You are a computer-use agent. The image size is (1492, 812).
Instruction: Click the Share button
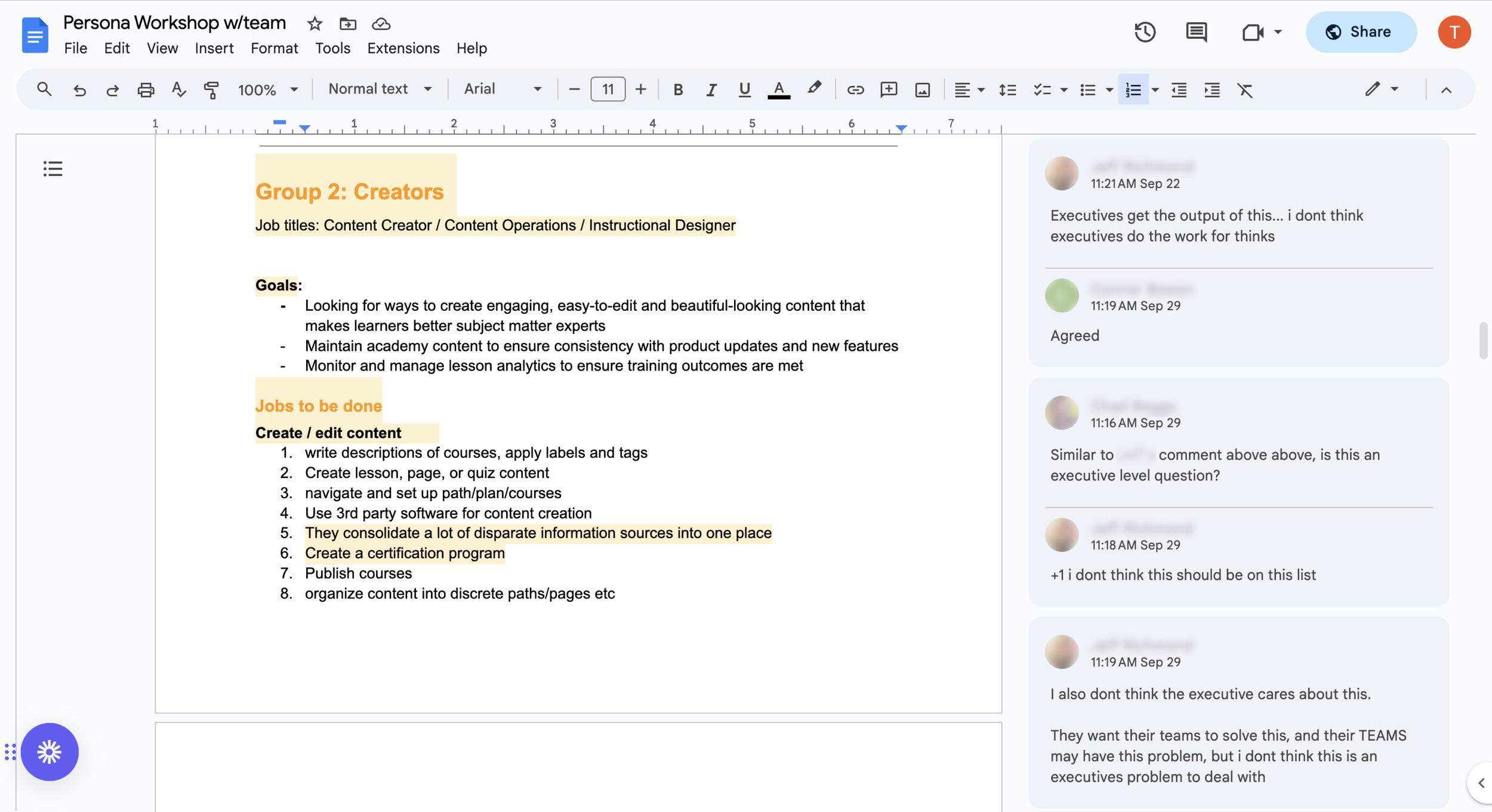(1360, 32)
